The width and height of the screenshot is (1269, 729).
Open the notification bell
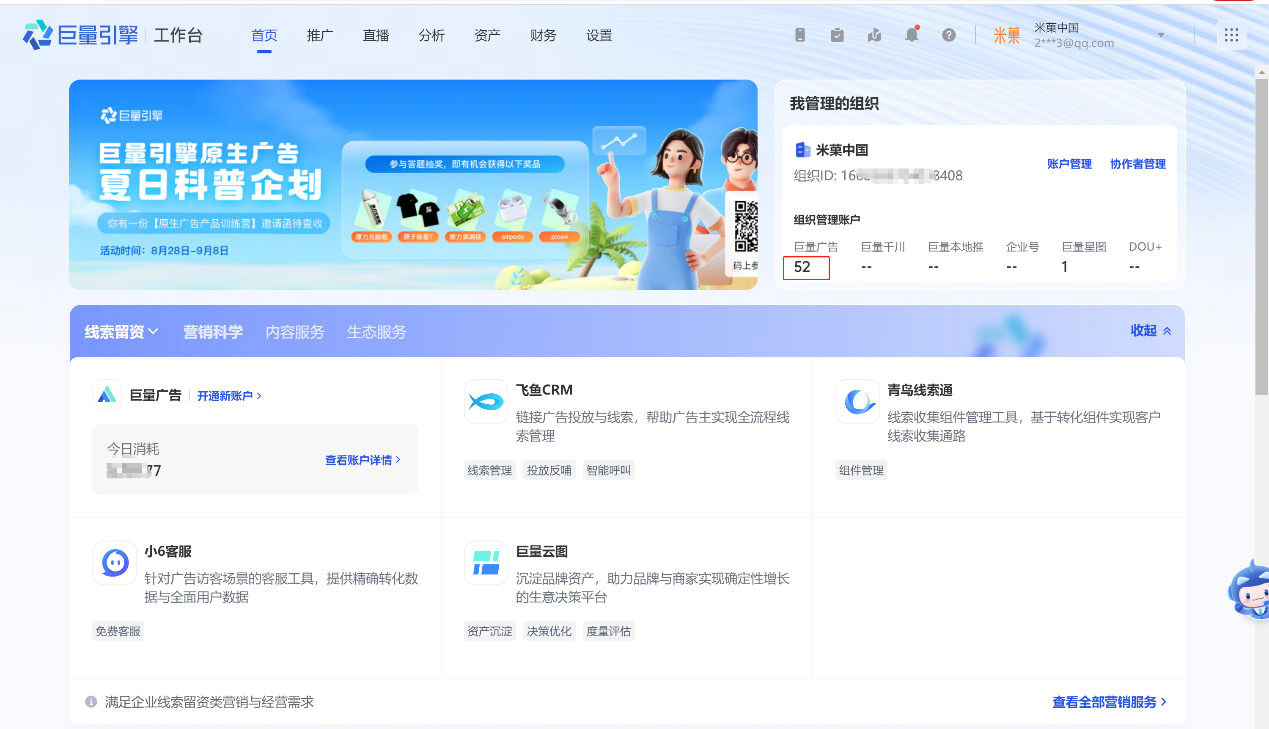point(912,35)
